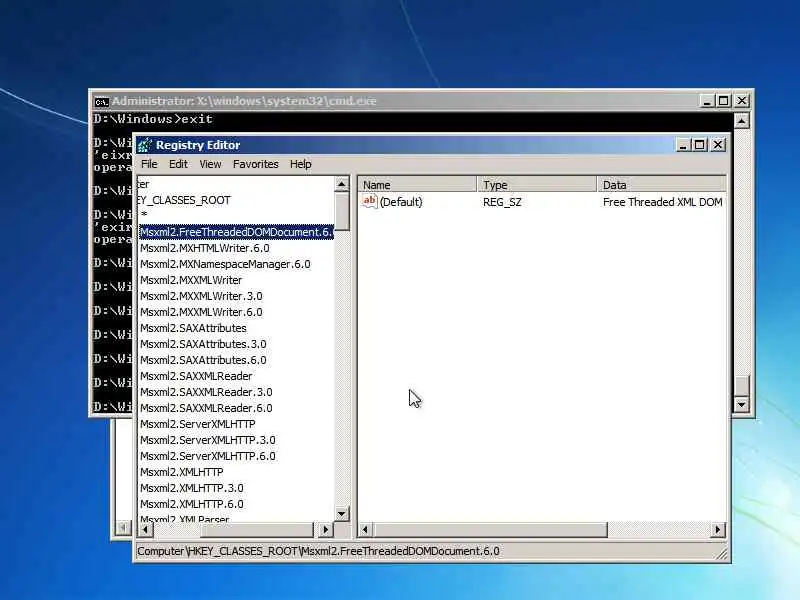Click the tree pane scroll left arrow

pyautogui.click(x=146, y=530)
